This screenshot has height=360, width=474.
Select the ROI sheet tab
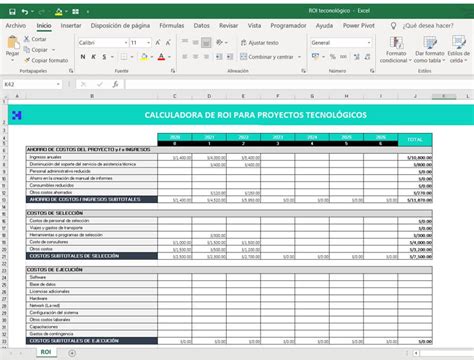(x=46, y=352)
